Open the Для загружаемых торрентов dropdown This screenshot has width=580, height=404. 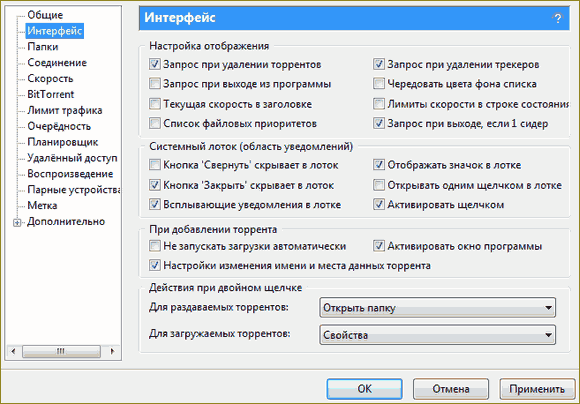pyautogui.click(x=438, y=335)
